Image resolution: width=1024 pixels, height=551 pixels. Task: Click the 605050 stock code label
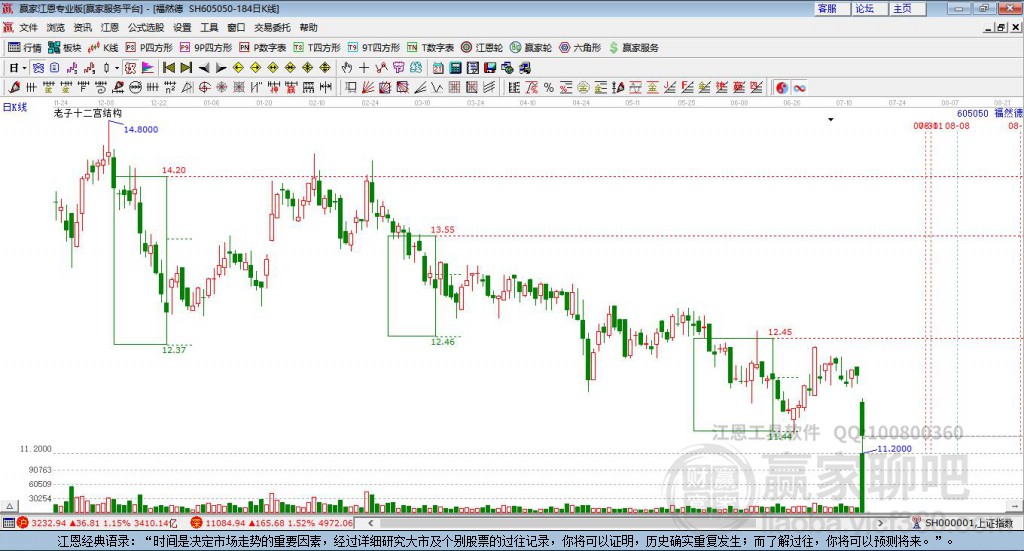(x=972, y=113)
